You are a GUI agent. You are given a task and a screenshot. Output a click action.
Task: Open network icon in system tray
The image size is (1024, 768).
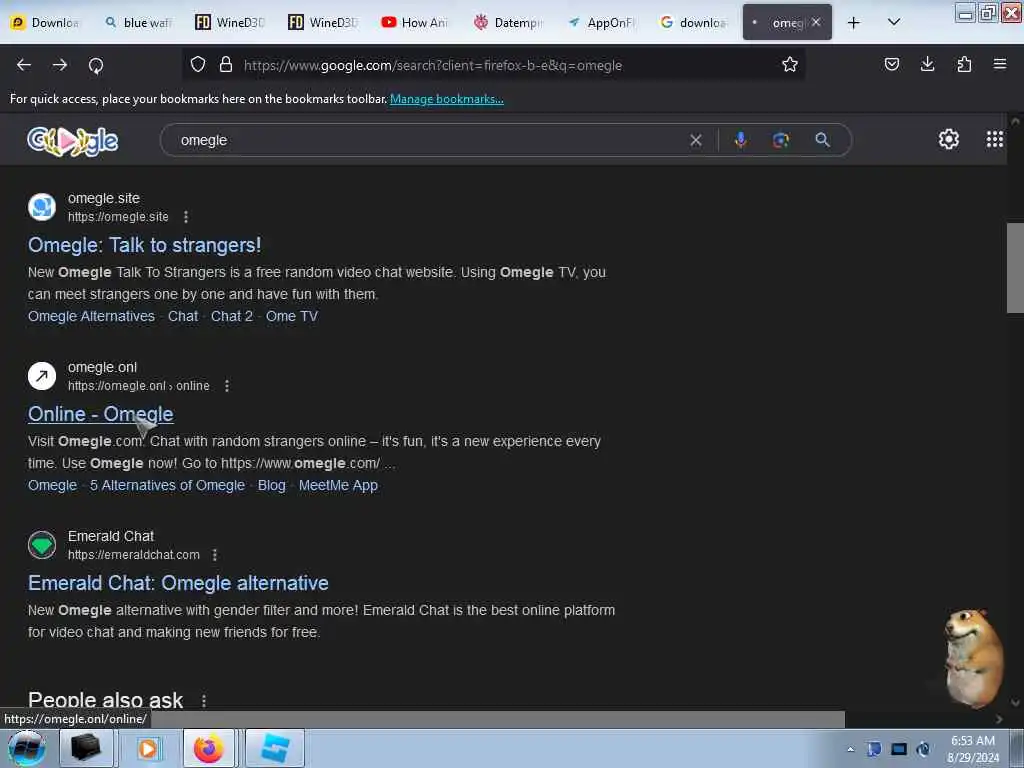click(x=899, y=749)
